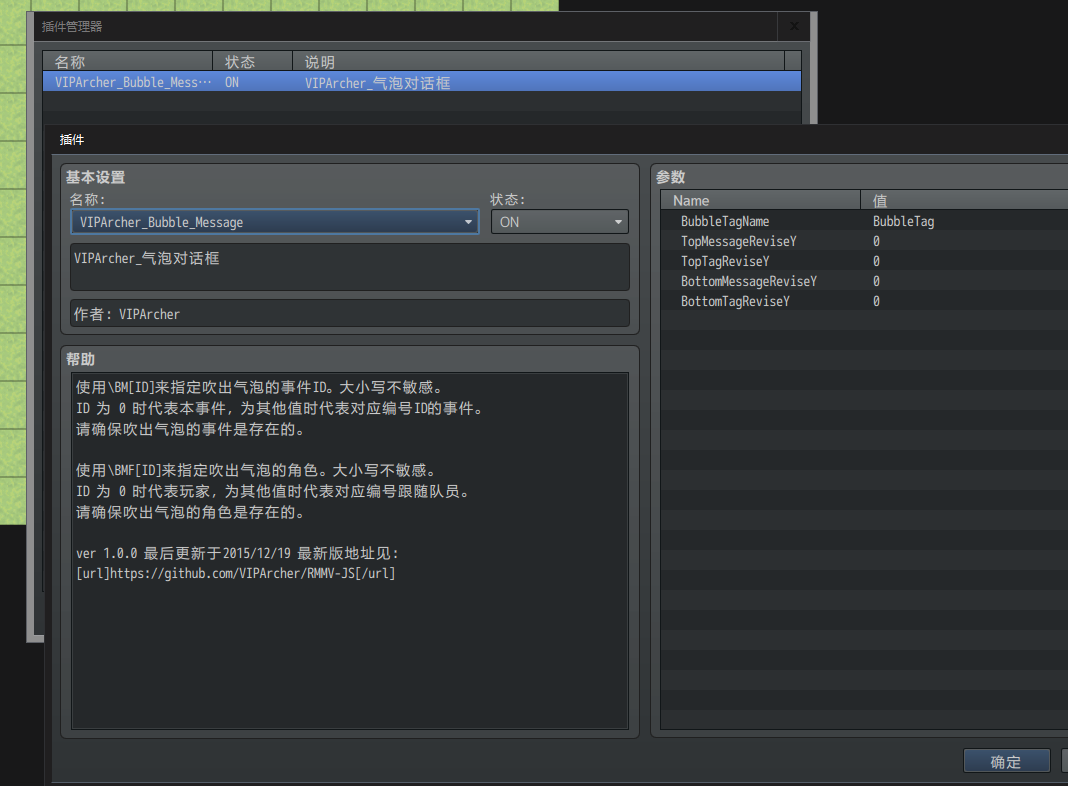
Task: Click the 0 value of TopMessageReviseY
Action: tap(876, 241)
